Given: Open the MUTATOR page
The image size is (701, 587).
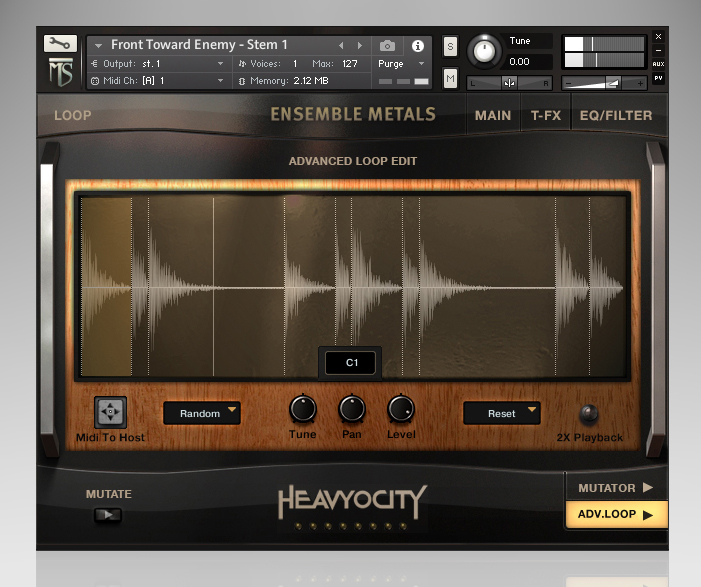Looking at the screenshot, I should [x=616, y=487].
